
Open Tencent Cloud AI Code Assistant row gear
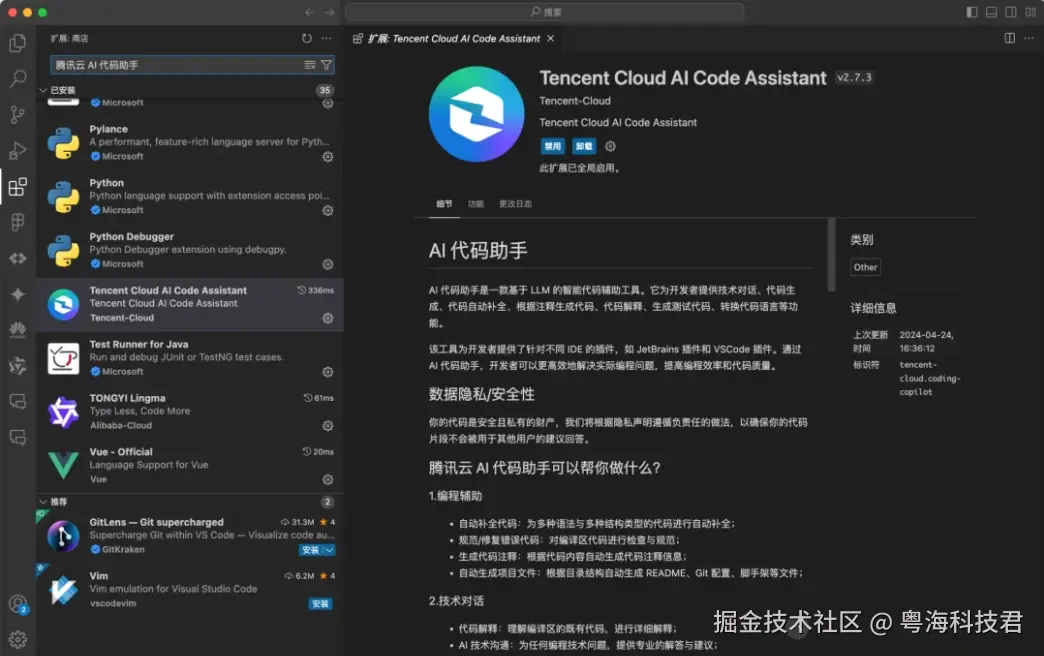tap(328, 318)
